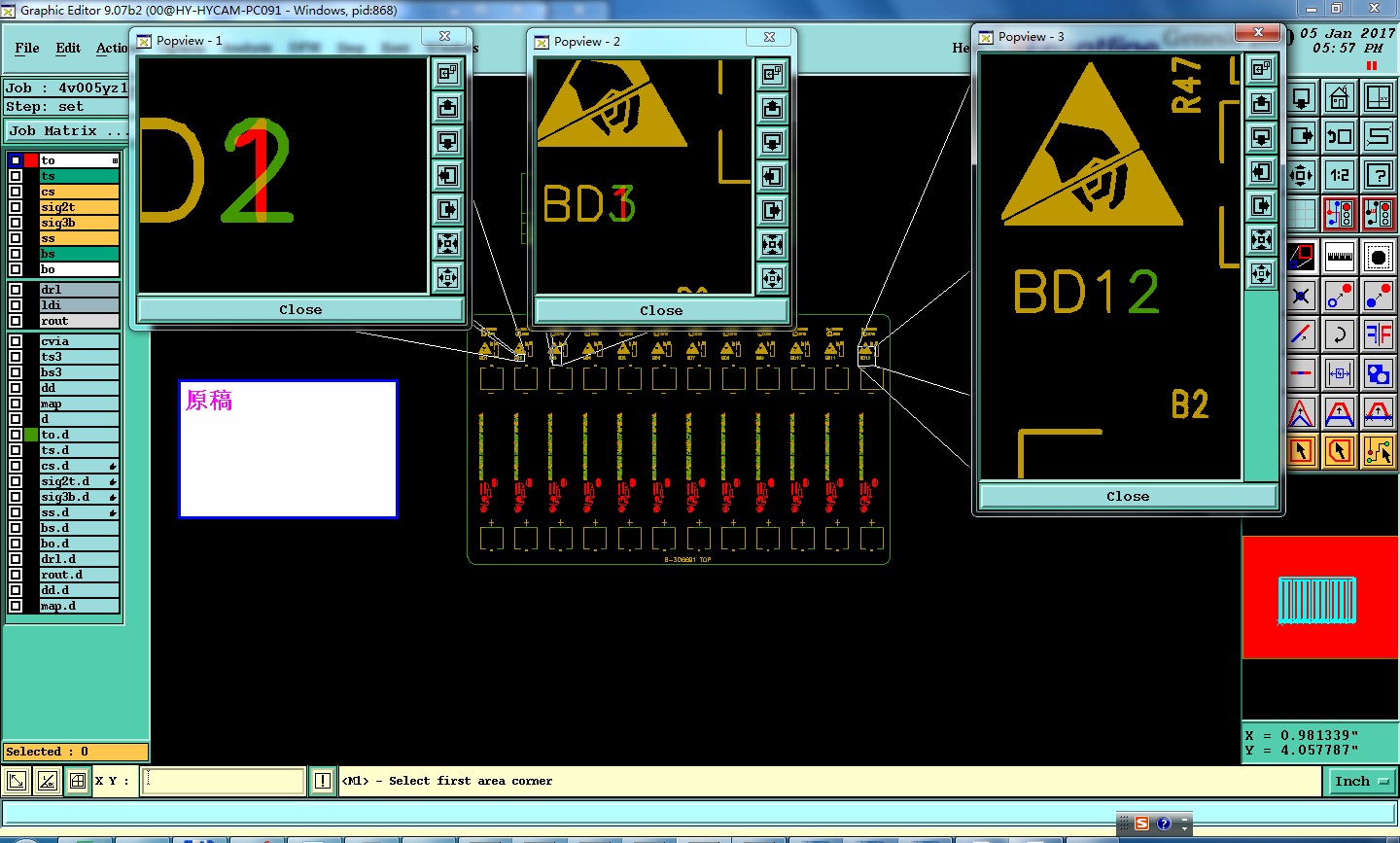This screenshot has width=1400, height=843.
Task: Click the exclamation mark button
Action: 323,781
